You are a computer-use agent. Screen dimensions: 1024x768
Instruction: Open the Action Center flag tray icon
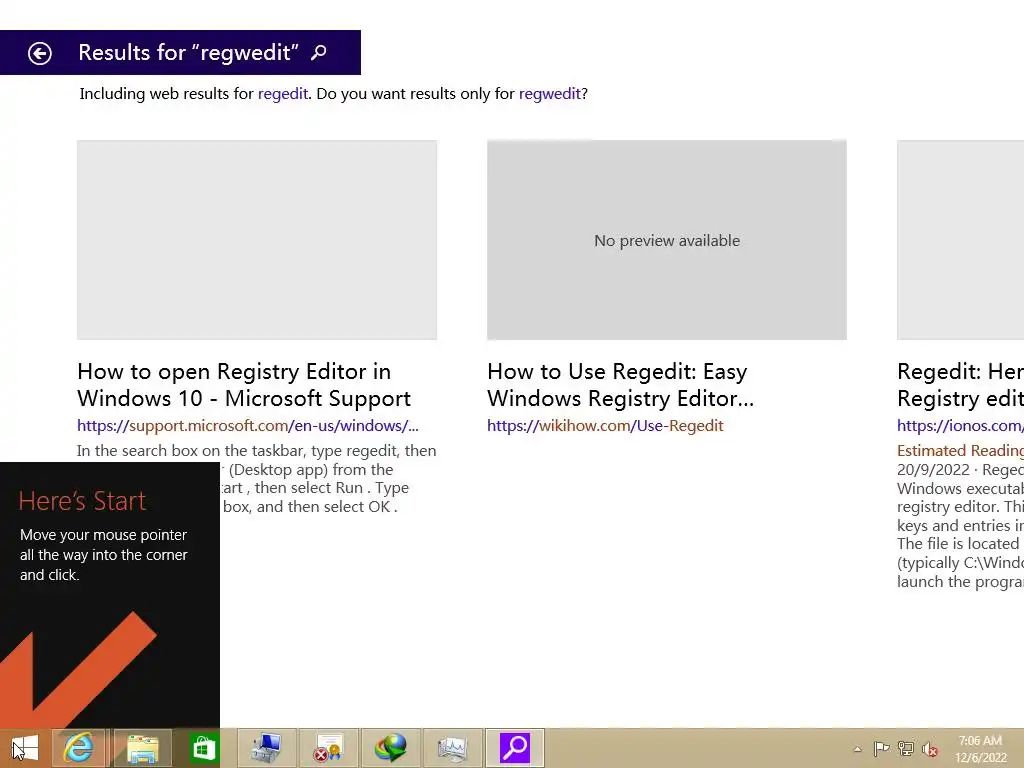[x=881, y=748]
